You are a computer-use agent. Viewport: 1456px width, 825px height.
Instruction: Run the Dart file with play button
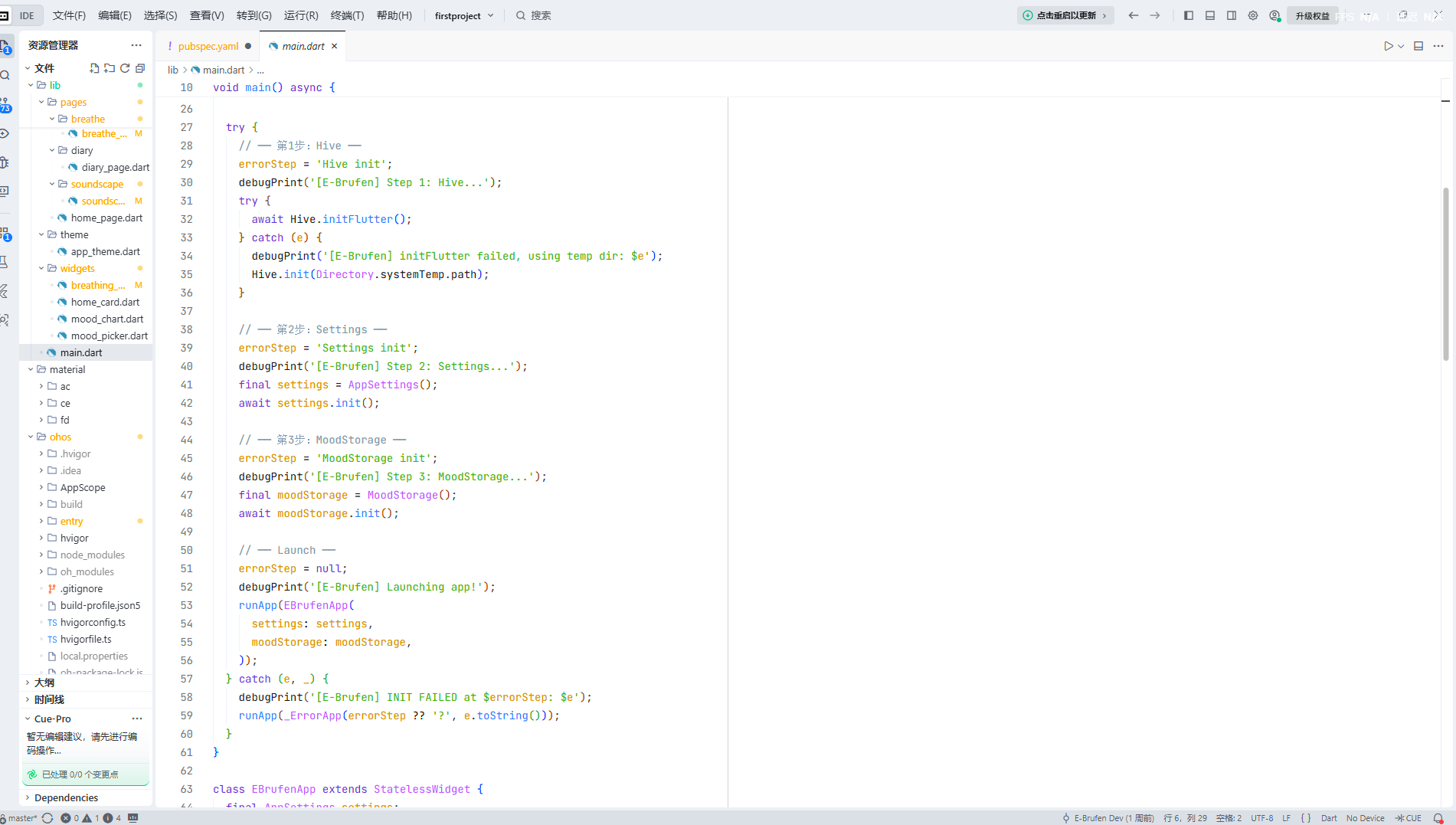1389,46
